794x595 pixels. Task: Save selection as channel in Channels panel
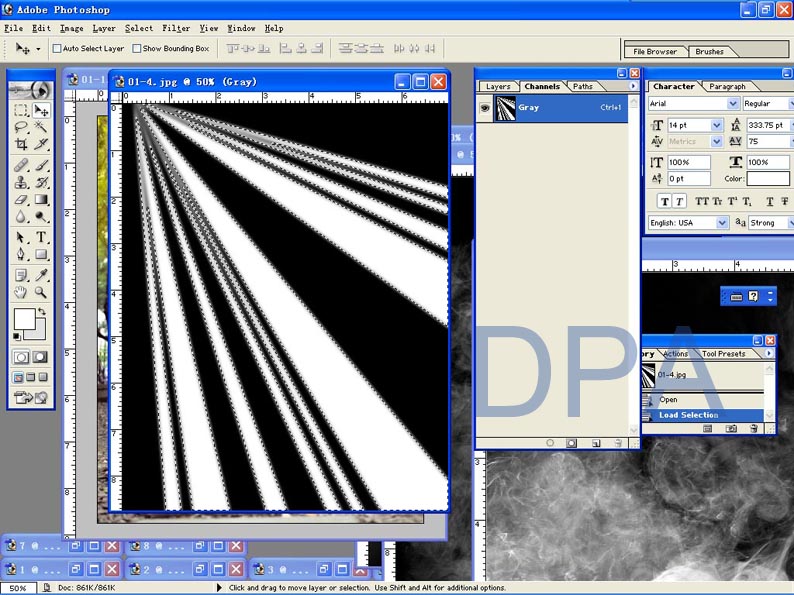571,443
